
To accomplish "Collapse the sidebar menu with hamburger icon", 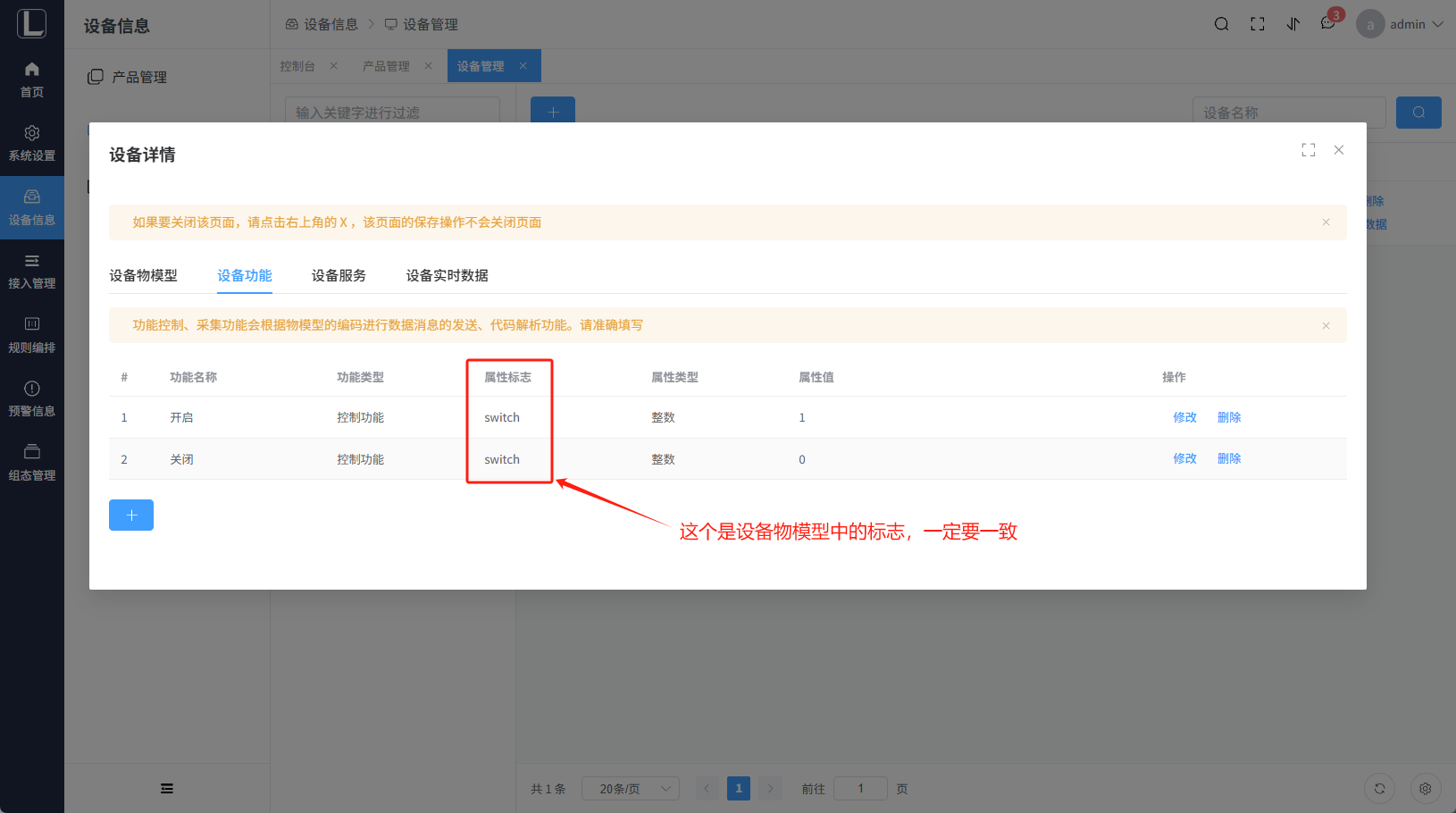I will (x=167, y=788).
